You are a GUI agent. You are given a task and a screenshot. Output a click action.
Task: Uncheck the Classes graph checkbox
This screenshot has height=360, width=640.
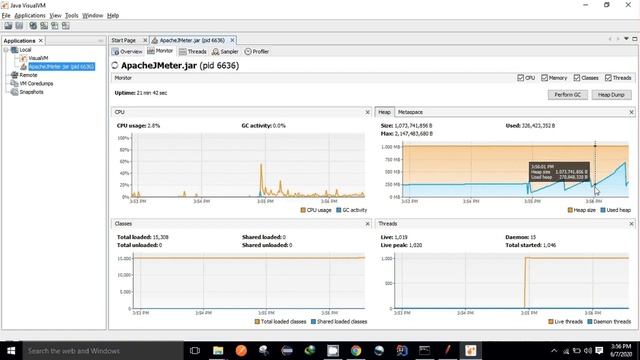[577, 78]
